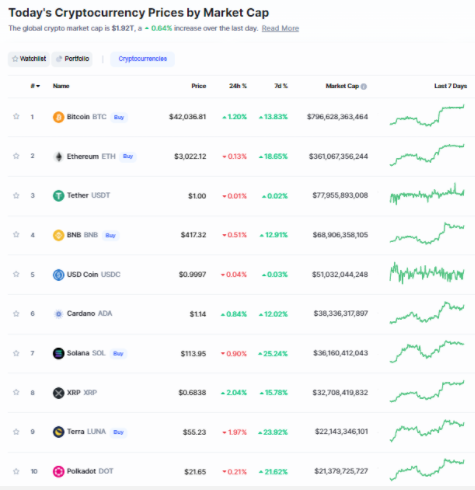The width and height of the screenshot is (475, 490).
Task: Click the Tether green T icon
Action: [x=58, y=196]
